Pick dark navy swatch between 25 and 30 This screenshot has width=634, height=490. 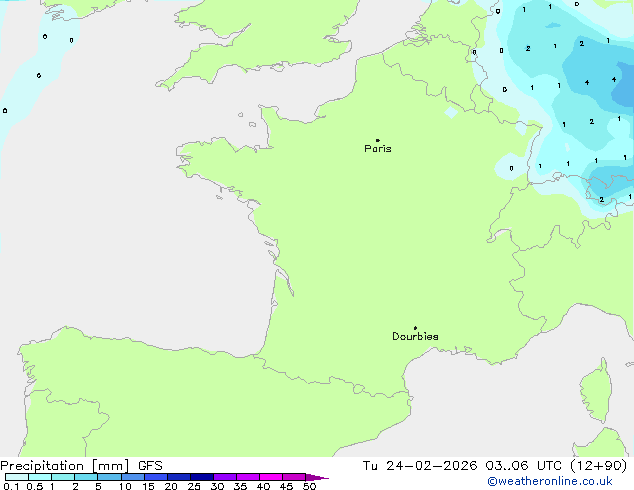[x=202, y=477]
